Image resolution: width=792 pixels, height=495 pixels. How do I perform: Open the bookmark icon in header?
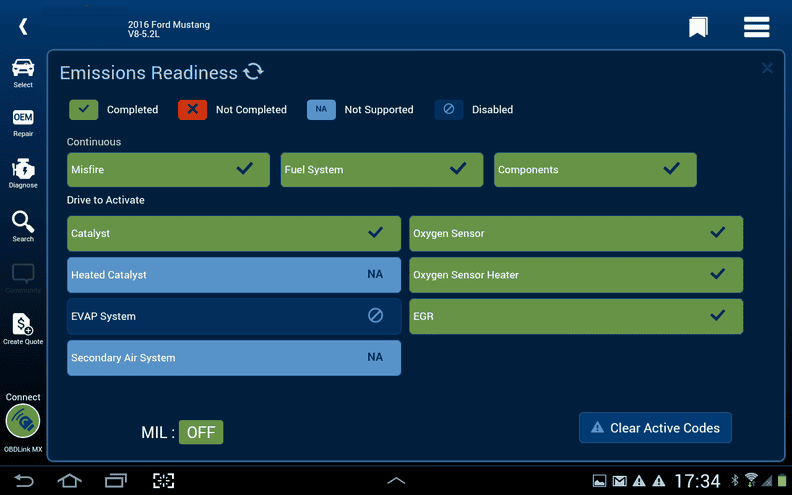point(698,27)
